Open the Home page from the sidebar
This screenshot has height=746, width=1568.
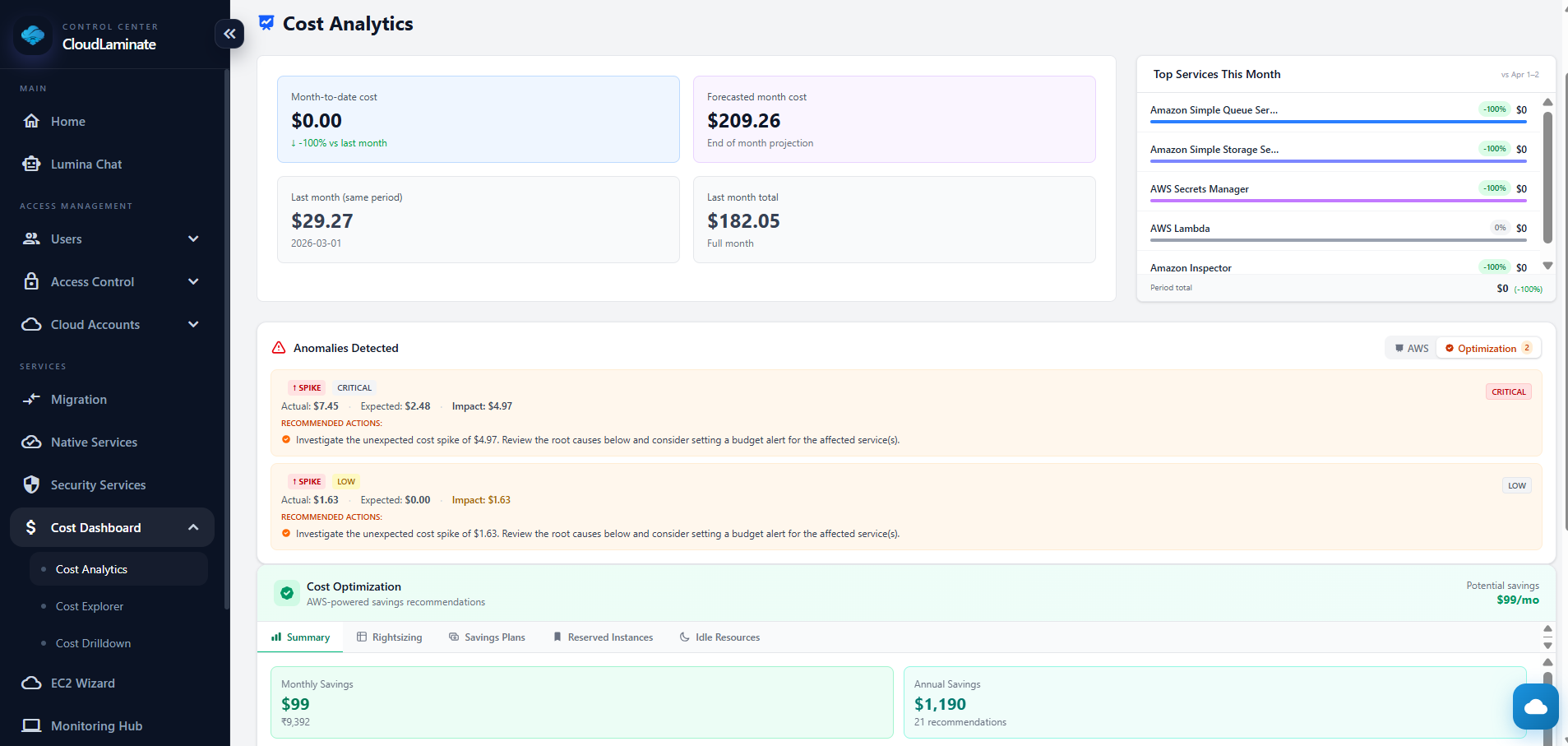67,121
